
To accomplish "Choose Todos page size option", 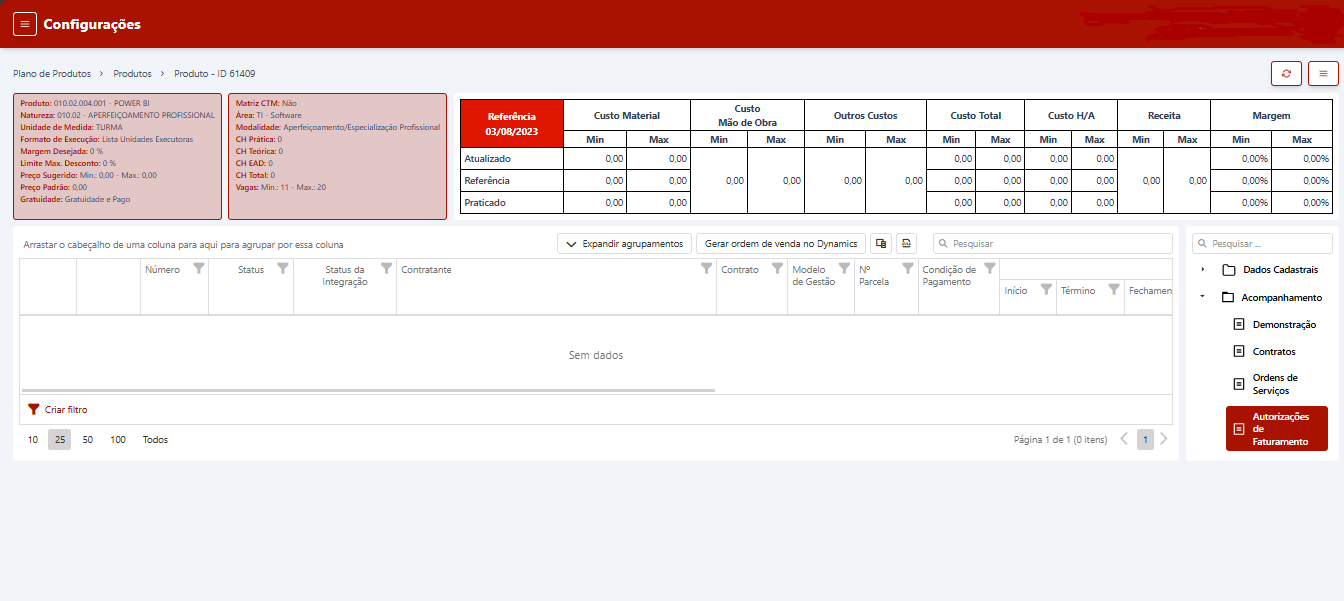I will [155, 440].
